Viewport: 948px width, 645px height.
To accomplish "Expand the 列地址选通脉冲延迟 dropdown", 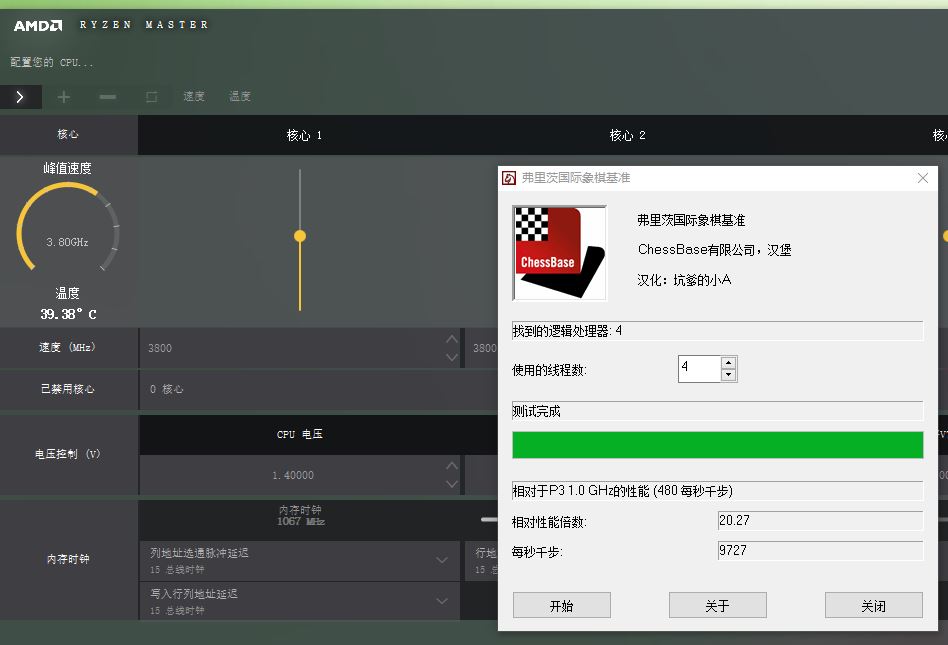I will coord(441,561).
